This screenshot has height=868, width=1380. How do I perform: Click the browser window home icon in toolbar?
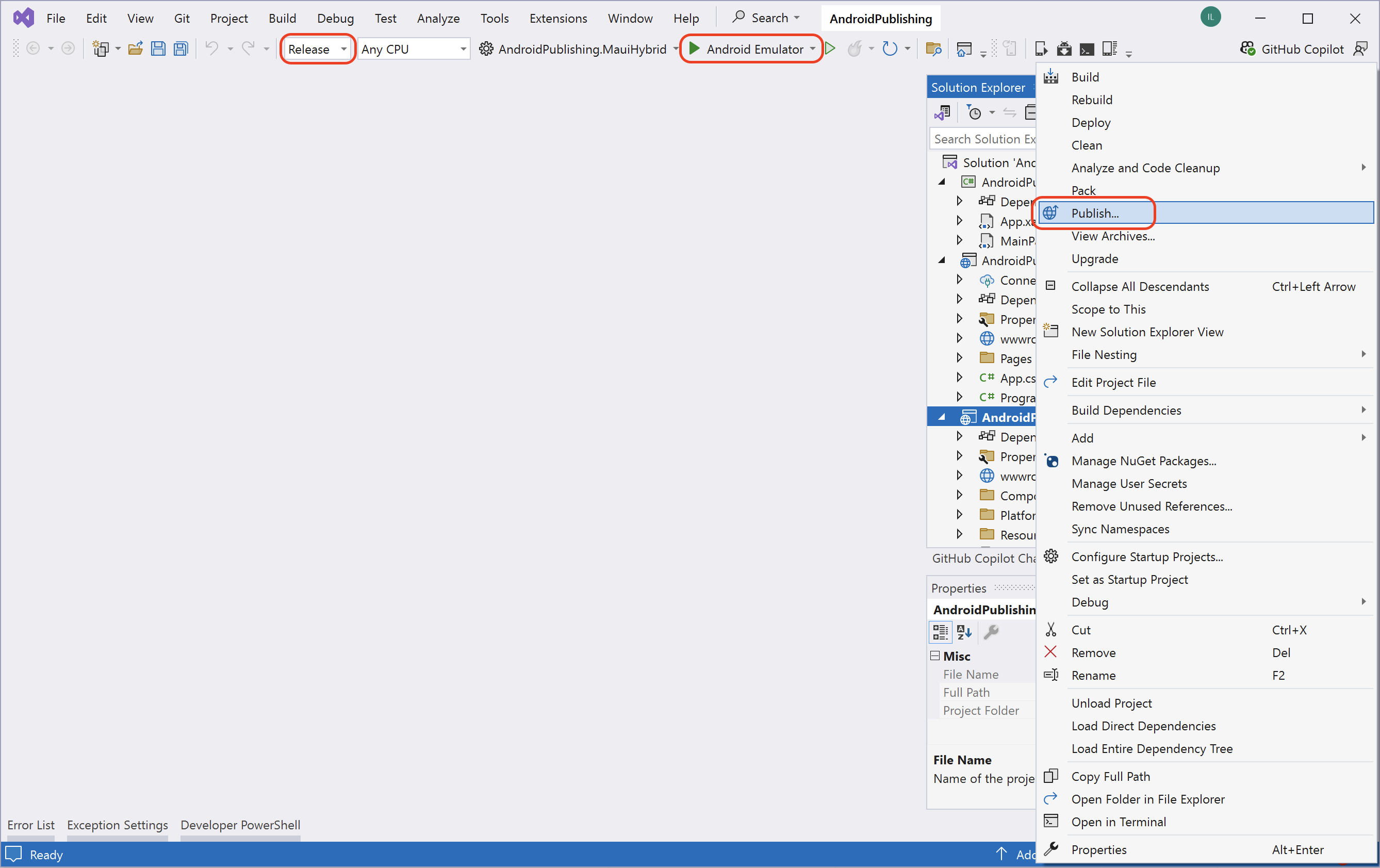pyautogui.click(x=964, y=50)
